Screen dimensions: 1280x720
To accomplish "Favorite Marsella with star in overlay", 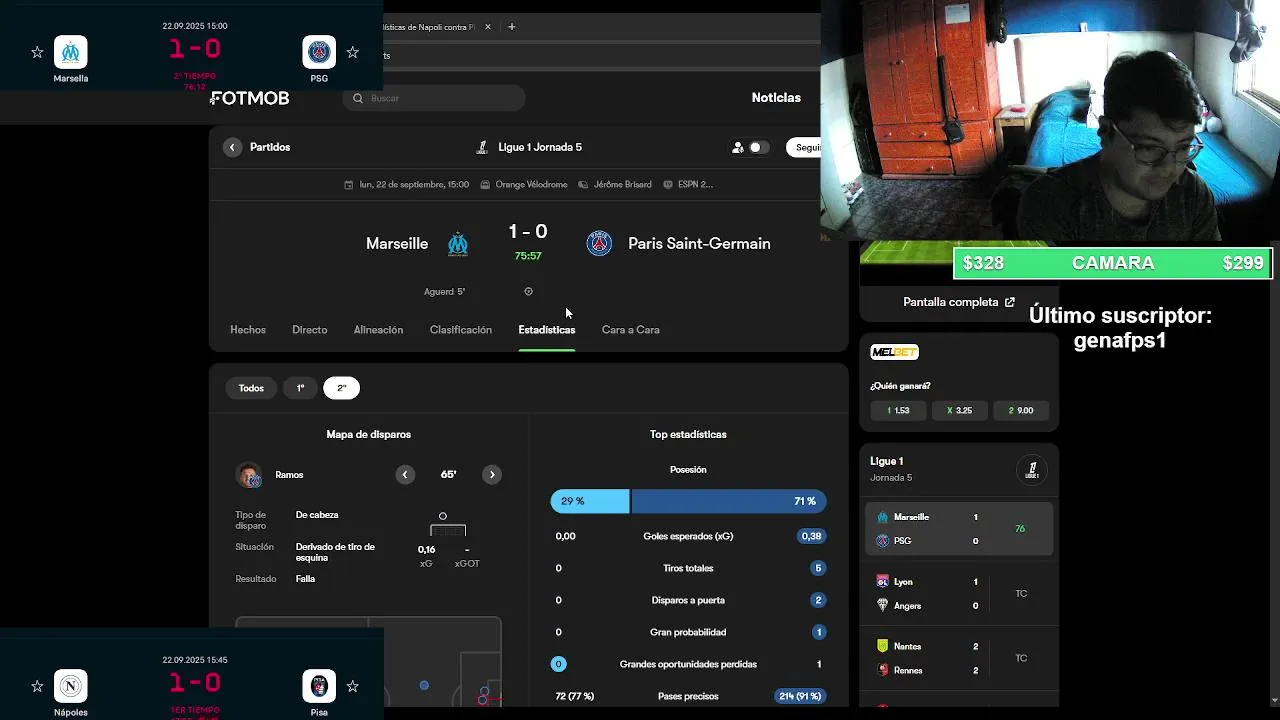I will (x=37, y=52).
